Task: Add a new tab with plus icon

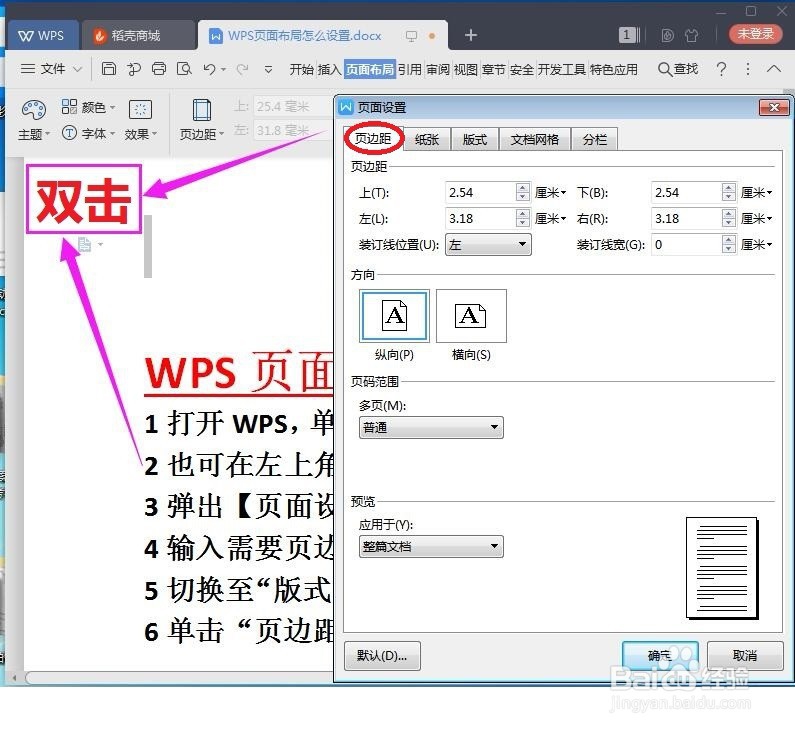Action: coord(471,35)
